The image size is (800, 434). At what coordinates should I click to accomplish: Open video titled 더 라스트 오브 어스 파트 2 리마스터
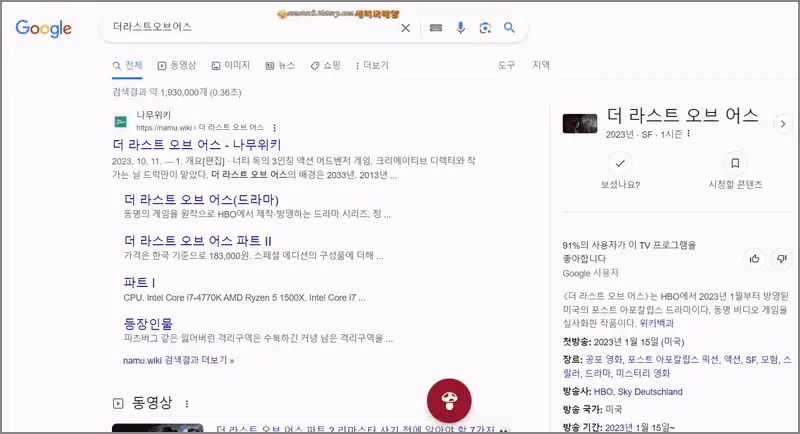point(356,429)
